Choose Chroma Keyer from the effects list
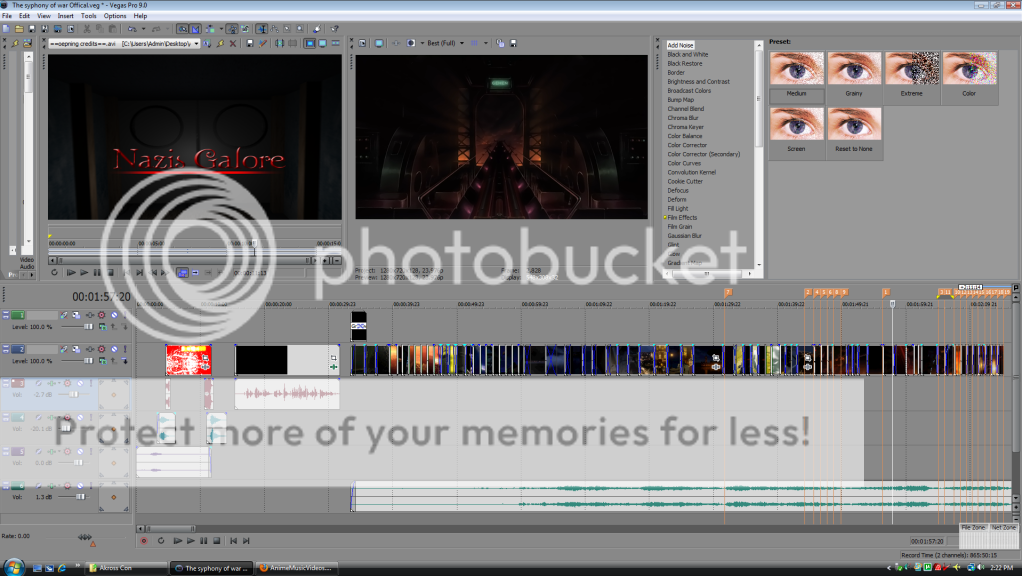 click(x=685, y=127)
